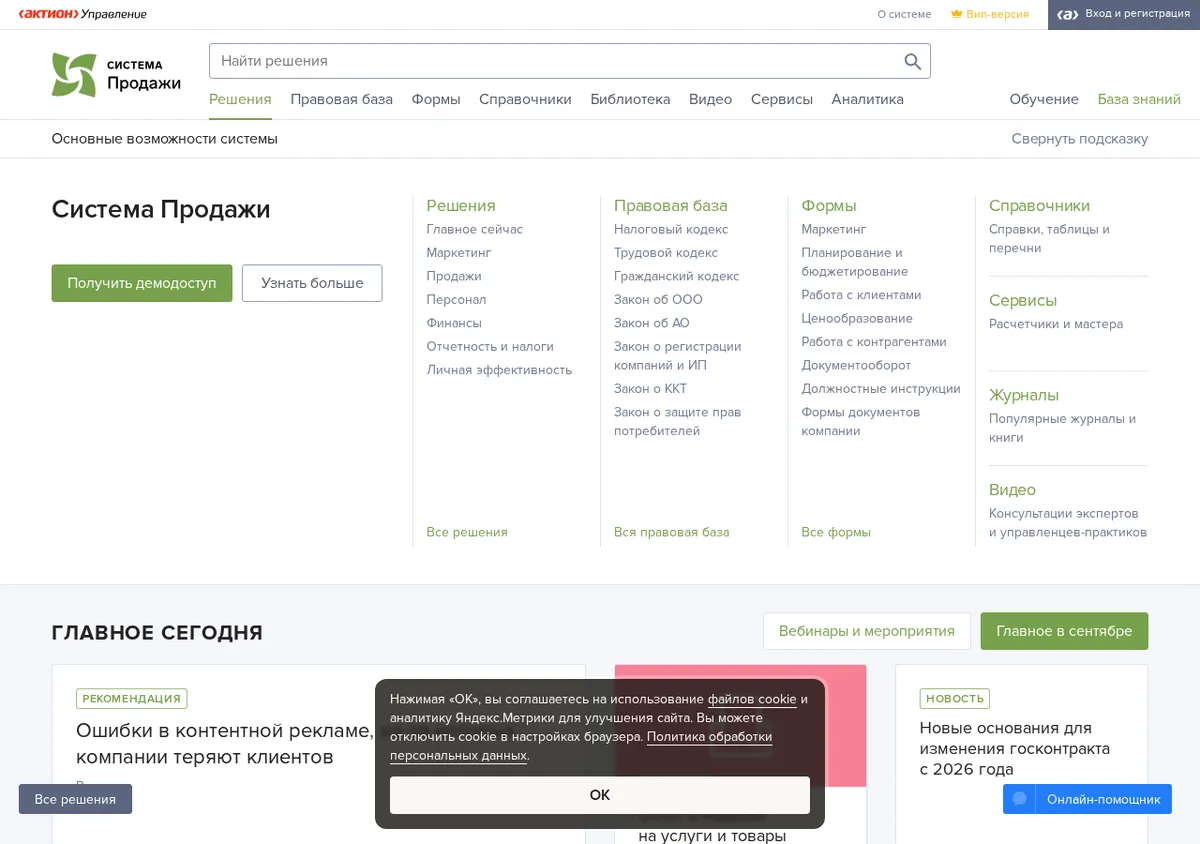Image resolution: width=1200 pixels, height=844 pixels.
Task: Open the Правовая база tab
Action: [341, 99]
